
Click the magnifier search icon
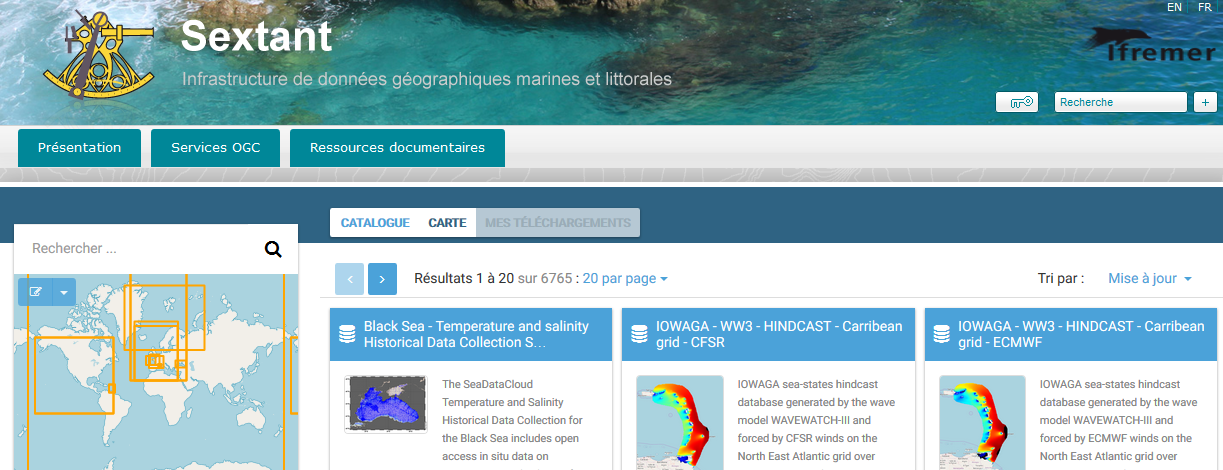click(273, 249)
